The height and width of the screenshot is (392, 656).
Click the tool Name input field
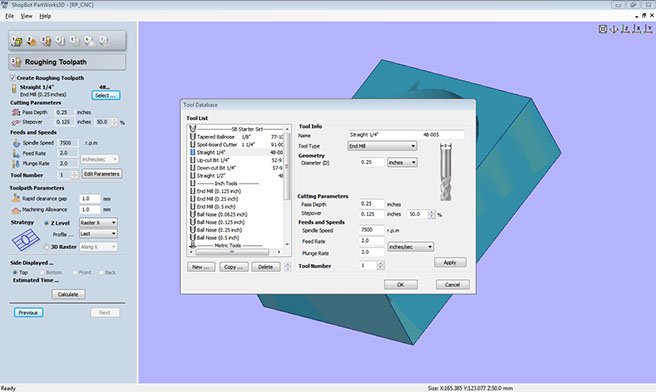pos(406,135)
